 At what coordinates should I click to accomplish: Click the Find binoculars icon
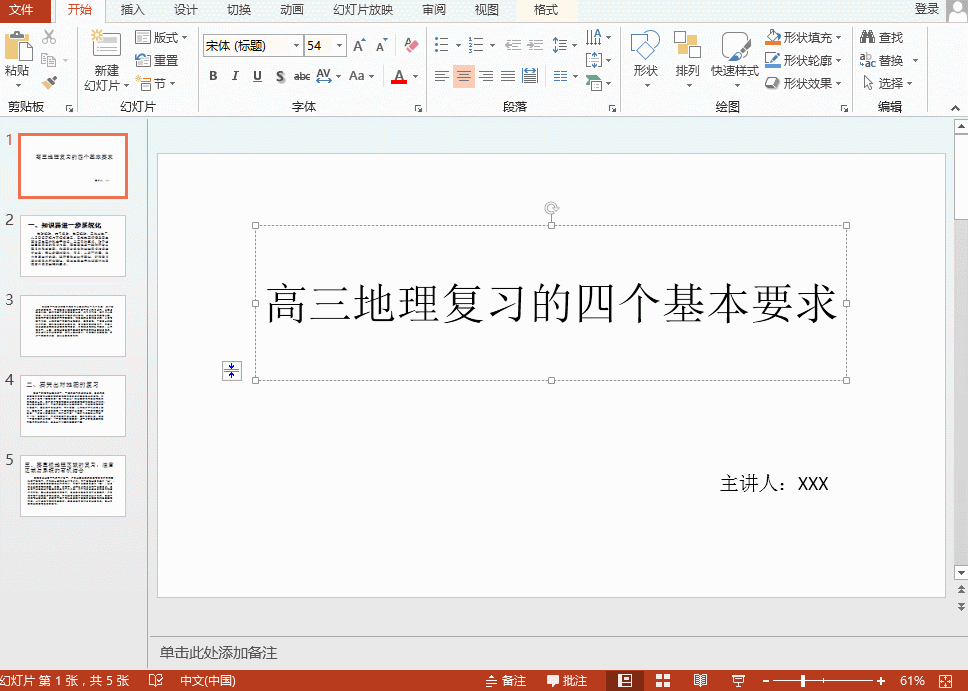coord(867,37)
